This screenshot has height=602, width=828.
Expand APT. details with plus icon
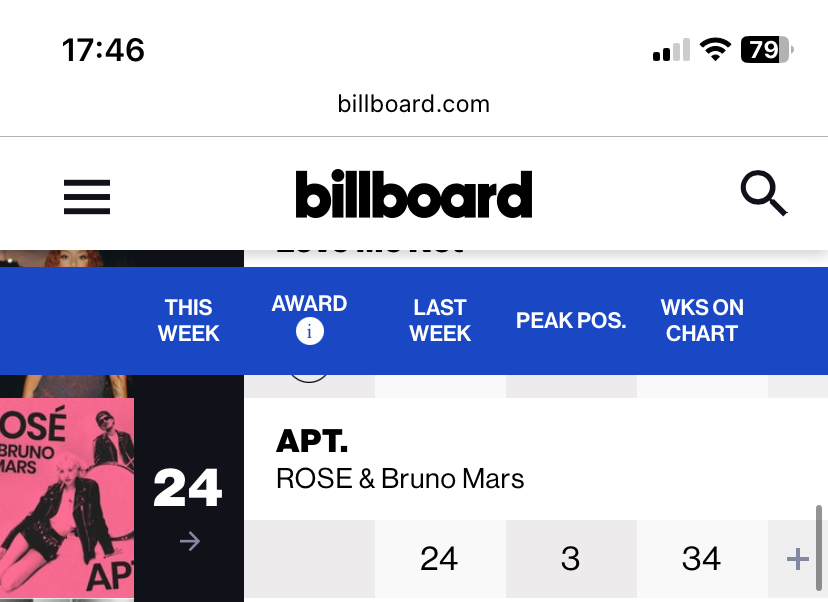(x=797, y=559)
